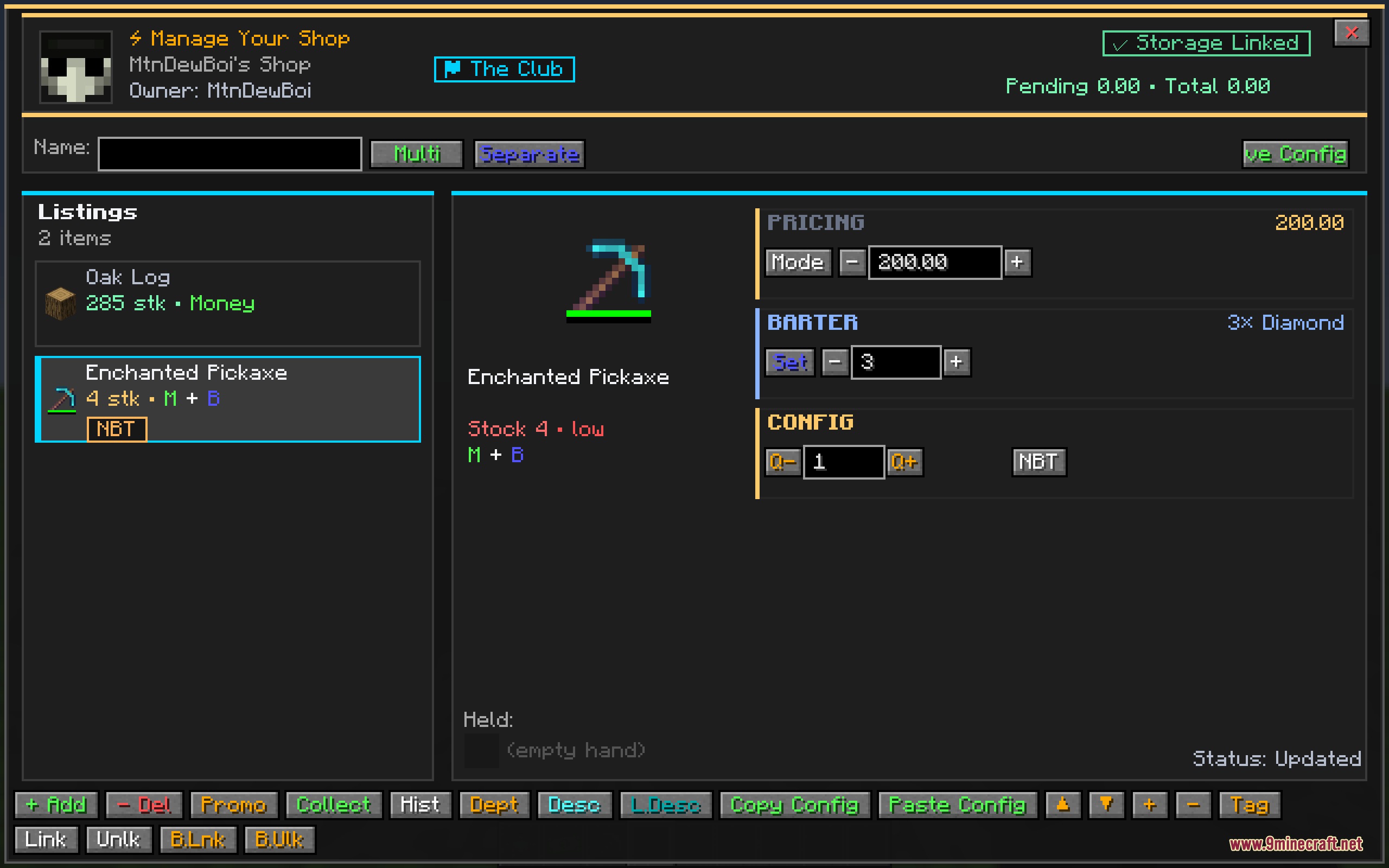Screen dimensions: 1389x868
Task: Click the Dept button
Action: (x=494, y=805)
